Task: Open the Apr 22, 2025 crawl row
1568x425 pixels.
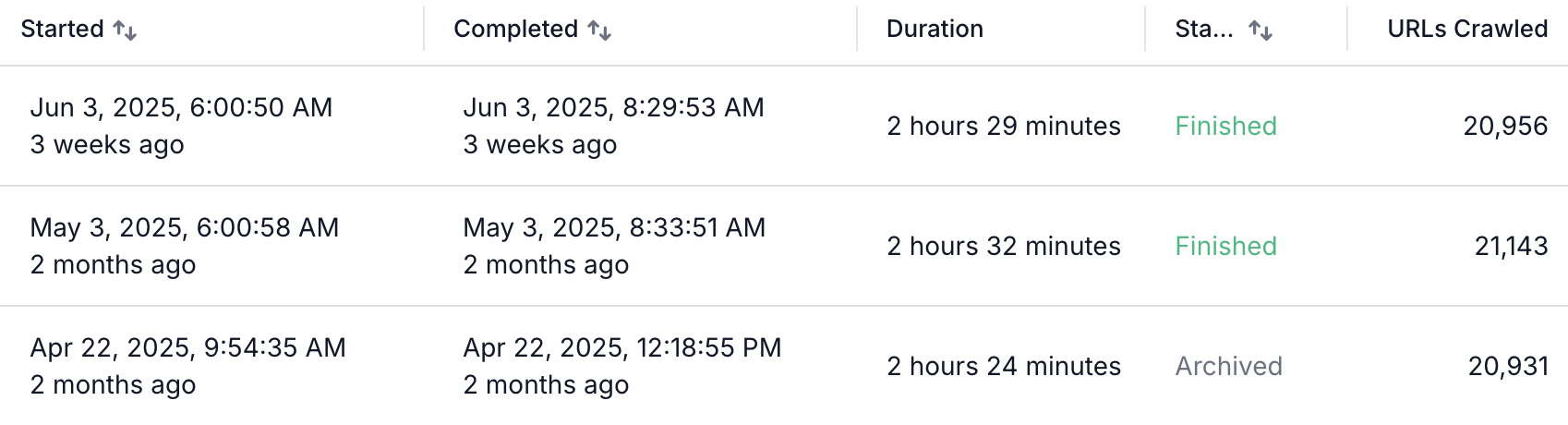Action: (x=784, y=366)
